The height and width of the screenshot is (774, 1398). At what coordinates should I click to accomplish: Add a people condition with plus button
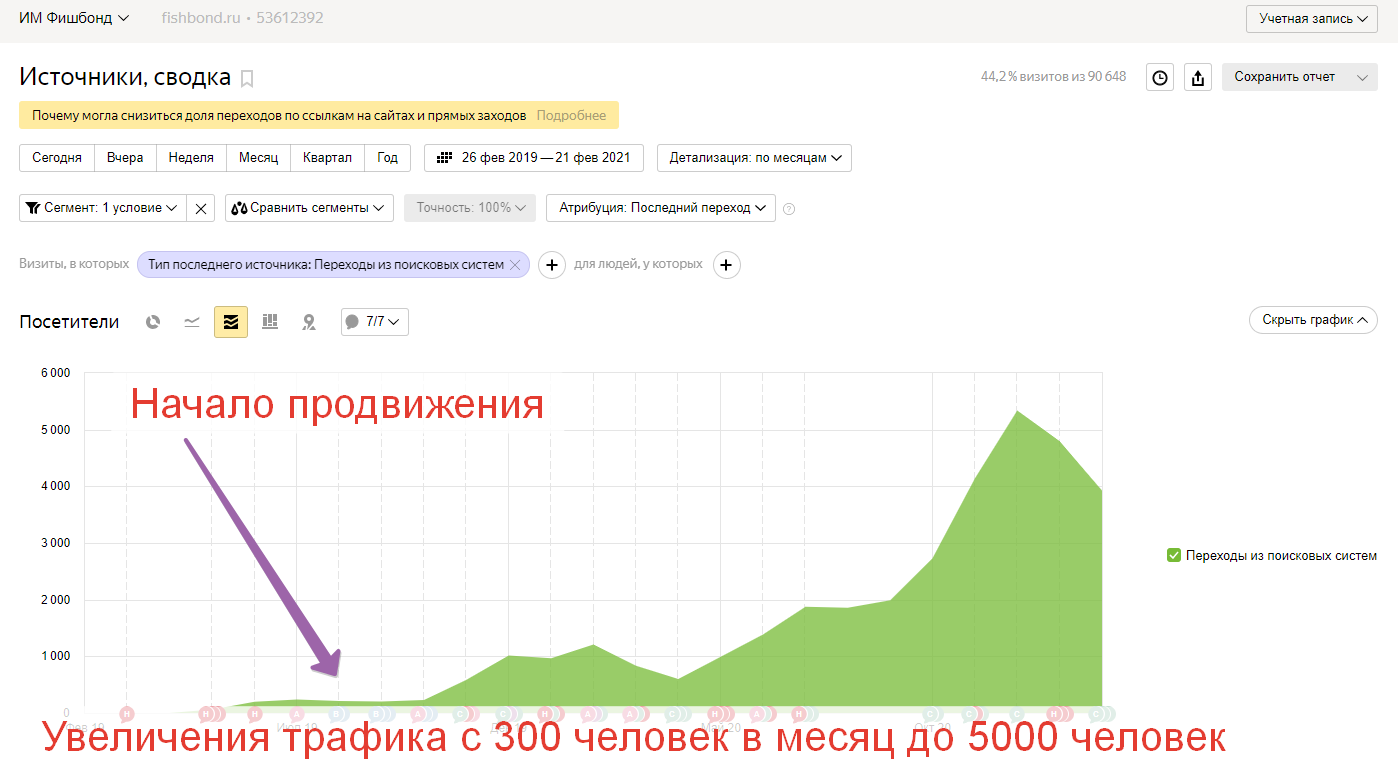tap(726, 265)
